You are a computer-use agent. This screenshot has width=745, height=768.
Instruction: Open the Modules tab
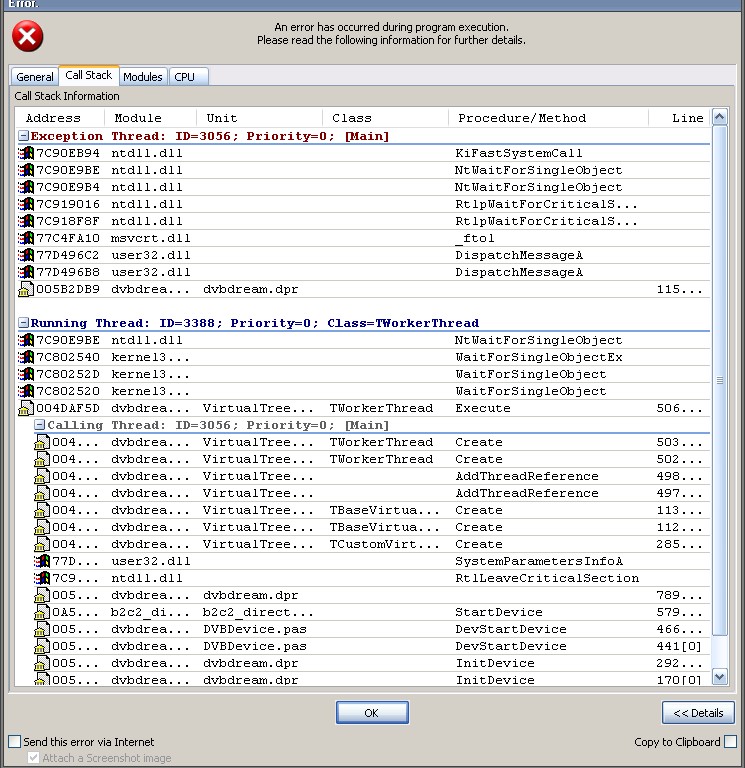pos(143,77)
